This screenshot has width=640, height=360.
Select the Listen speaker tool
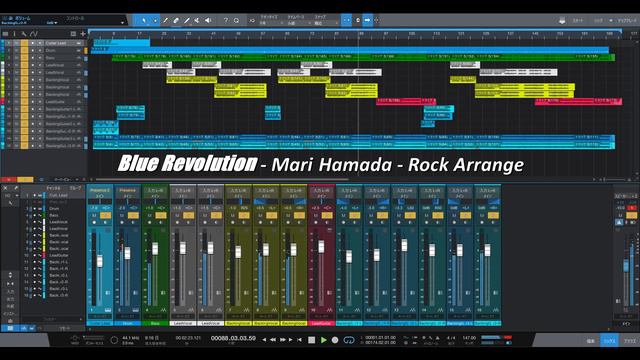[208, 20]
